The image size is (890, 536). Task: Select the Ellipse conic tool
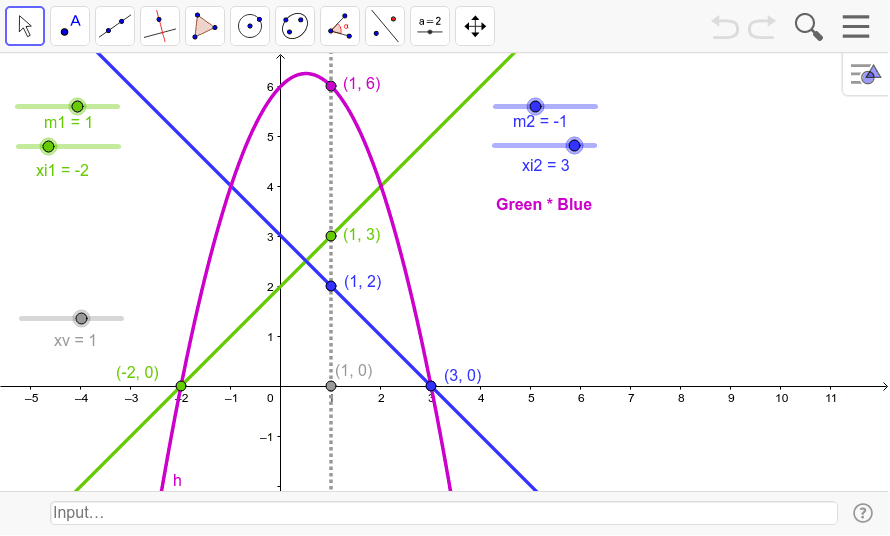tap(295, 26)
